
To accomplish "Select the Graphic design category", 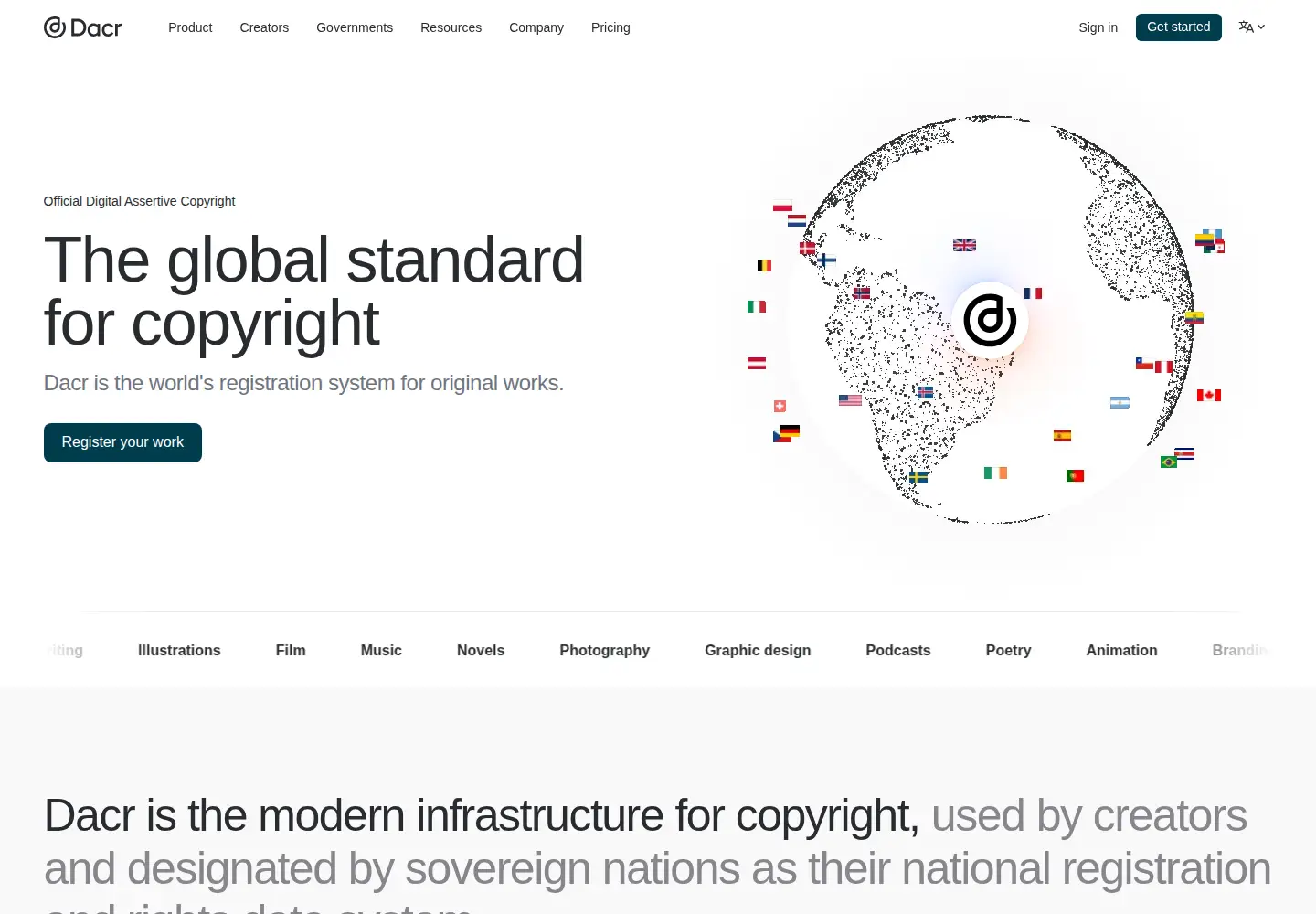I will [758, 651].
